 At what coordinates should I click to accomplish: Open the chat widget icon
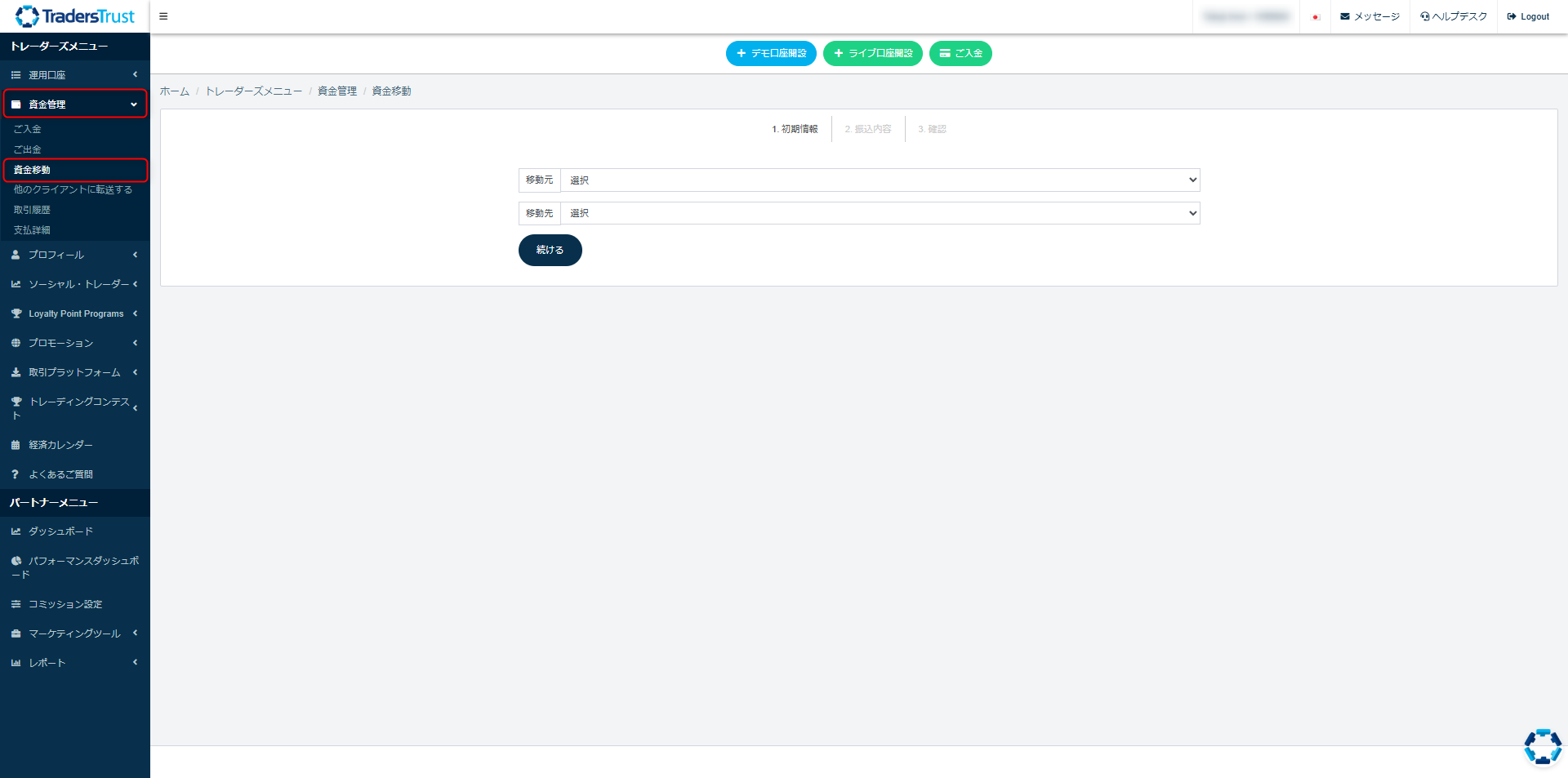(x=1543, y=746)
